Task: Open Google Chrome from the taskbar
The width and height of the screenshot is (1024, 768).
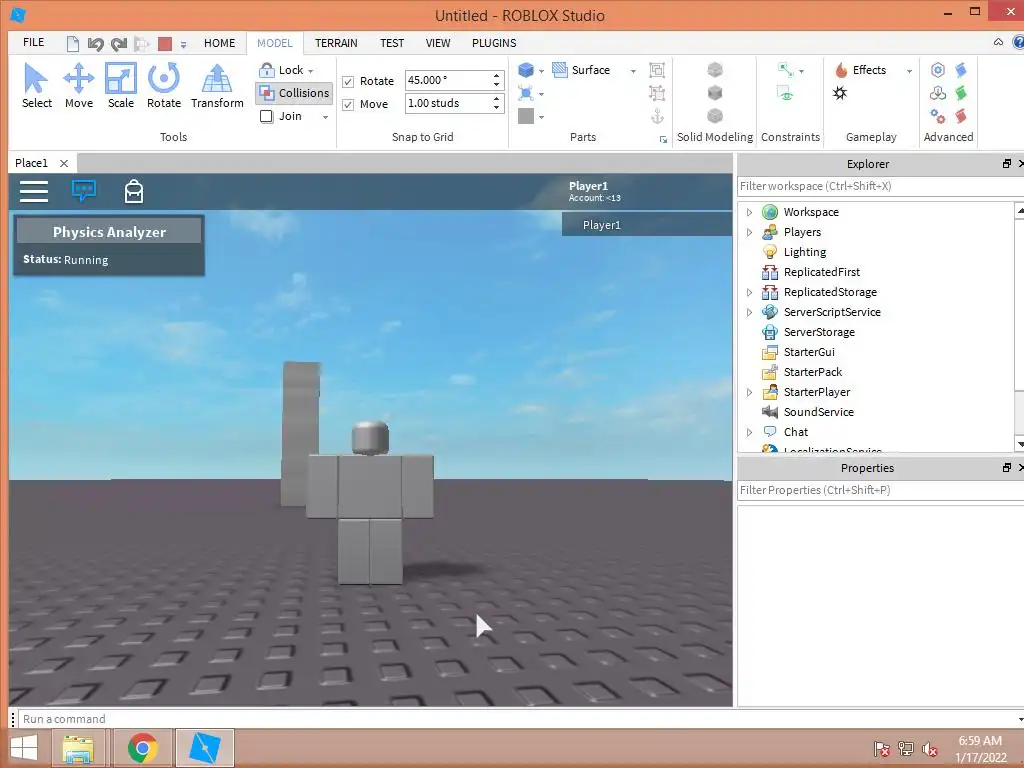Action: click(x=142, y=748)
